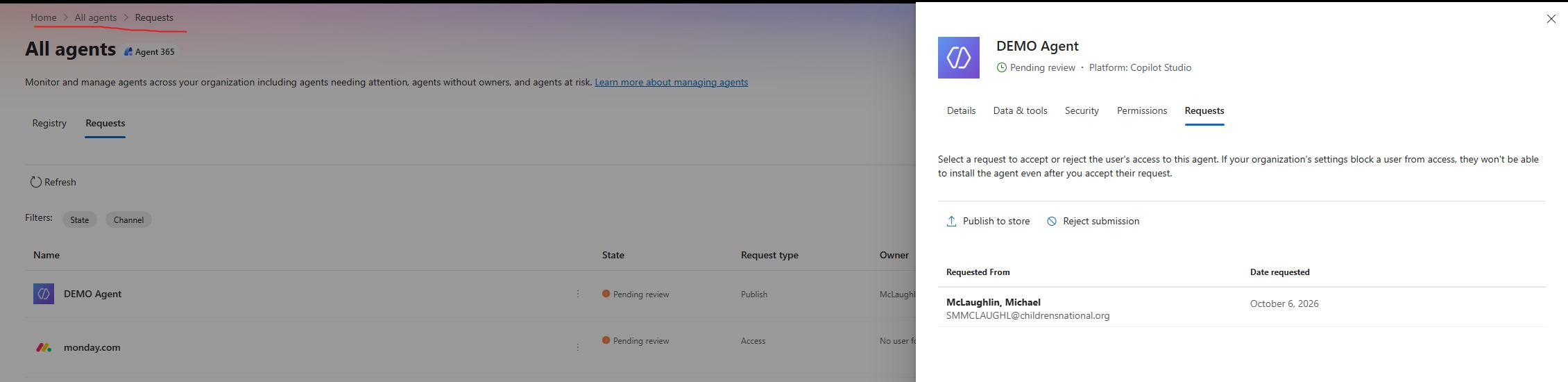Switch to the Permissions tab
Screen dimensions: 1568x382
tap(1142, 110)
